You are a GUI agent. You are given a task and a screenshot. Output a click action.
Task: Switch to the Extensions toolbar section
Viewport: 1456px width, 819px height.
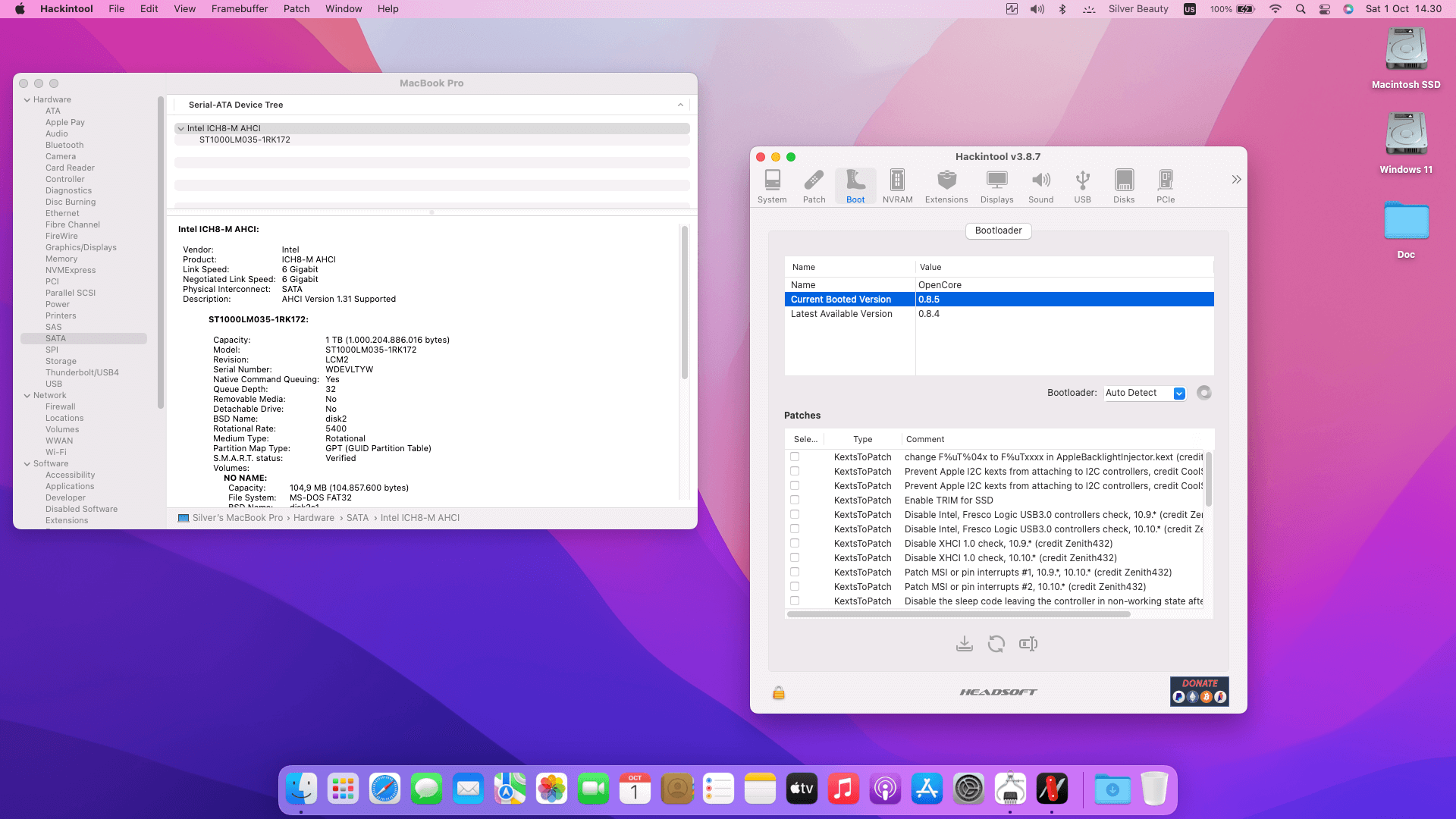point(946,186)
